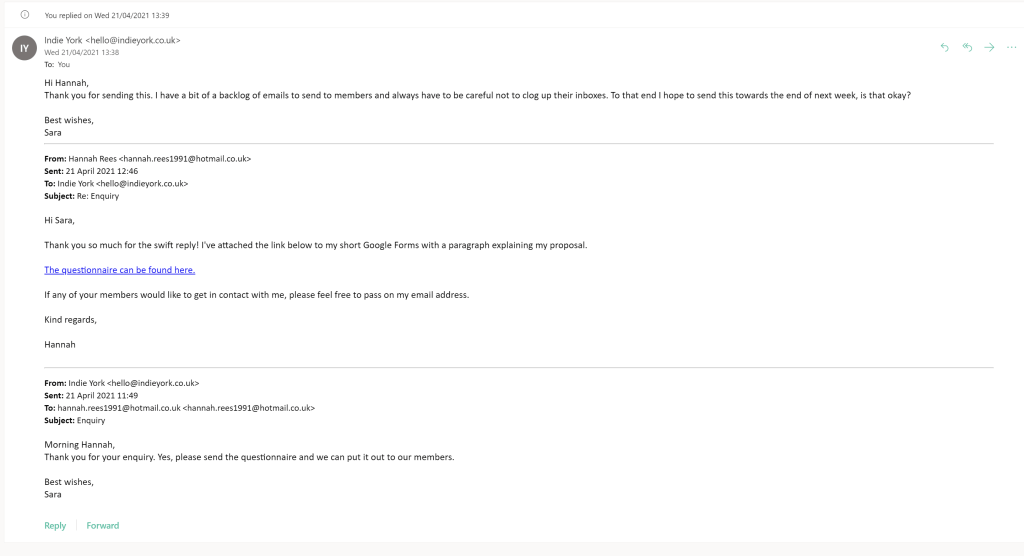
Task: Click the IY sender avatar
Action: click(23, 47)
